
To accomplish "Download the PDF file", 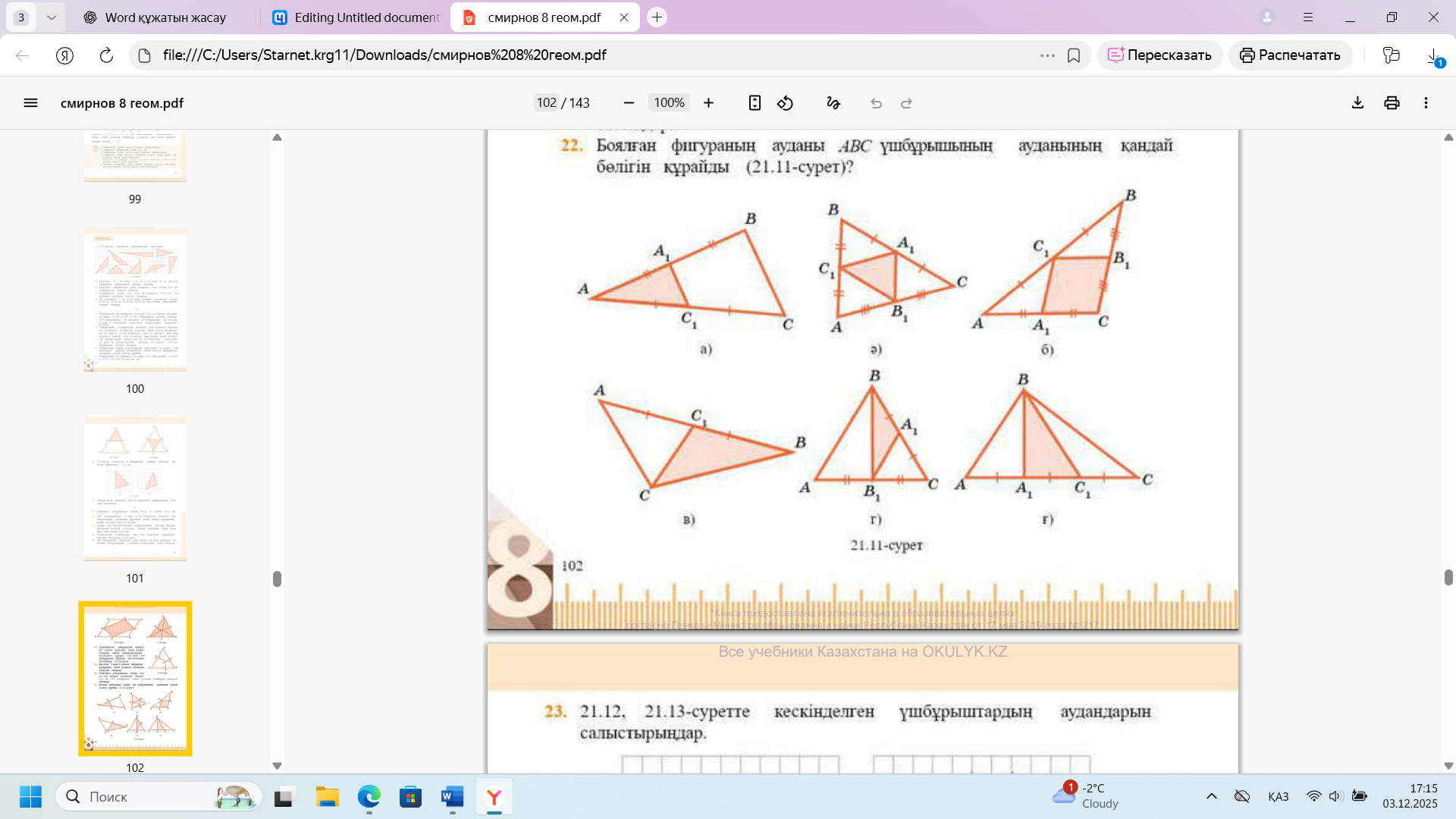I will click(1357, 103).
